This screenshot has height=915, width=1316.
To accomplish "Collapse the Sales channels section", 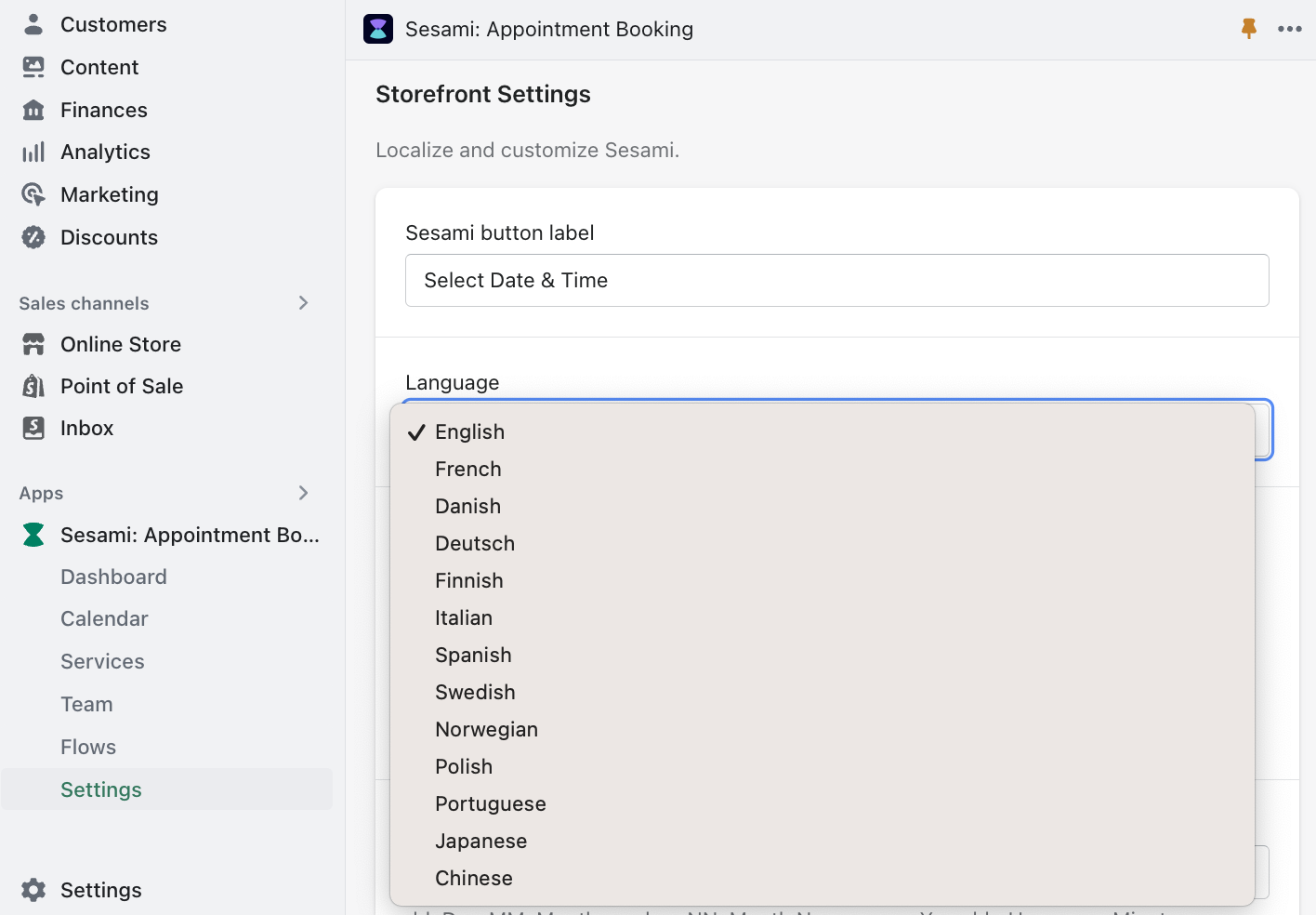I will click(303, 303).
